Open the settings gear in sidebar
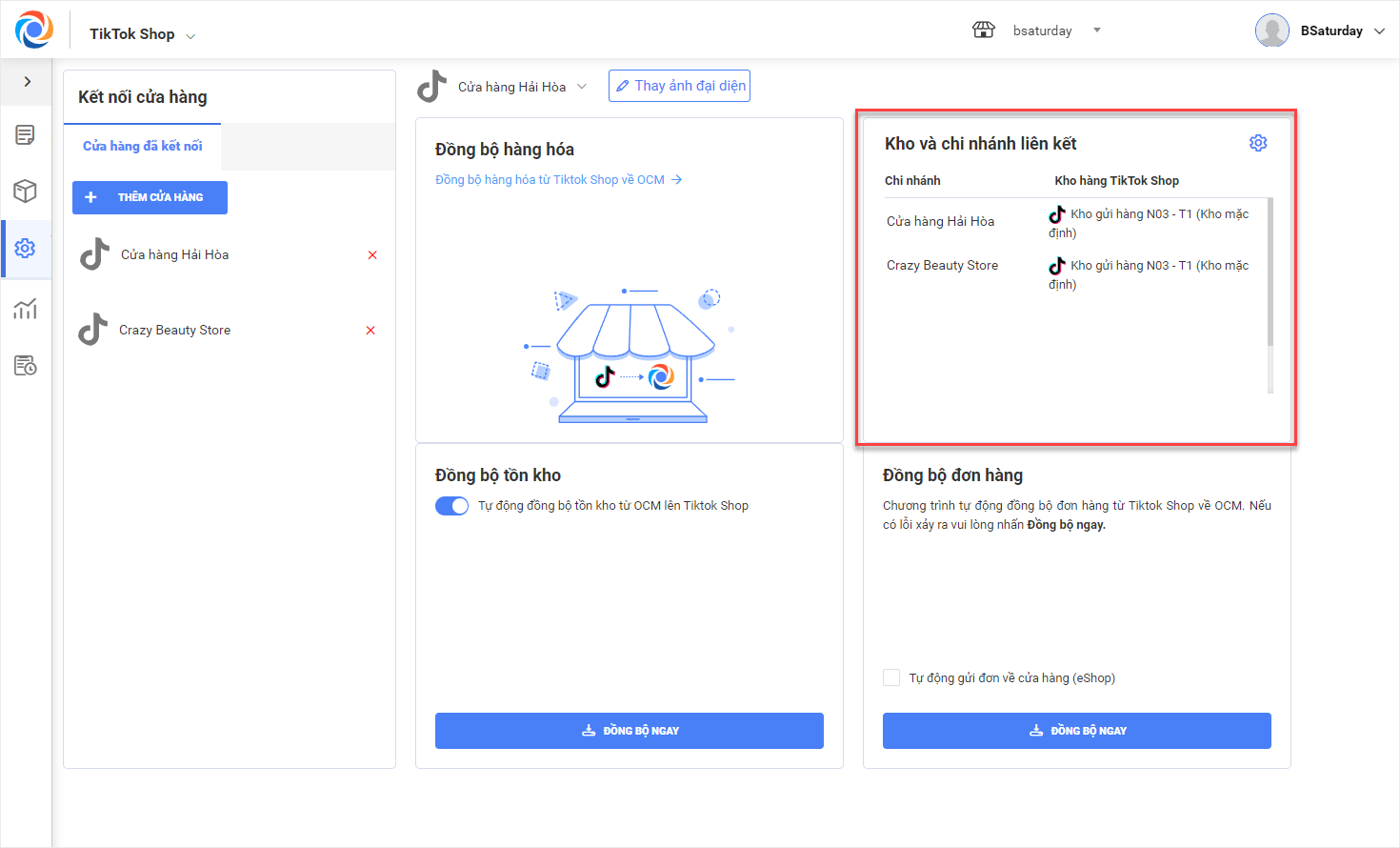This screenshot has height=848, width=1400. (26, 249)
